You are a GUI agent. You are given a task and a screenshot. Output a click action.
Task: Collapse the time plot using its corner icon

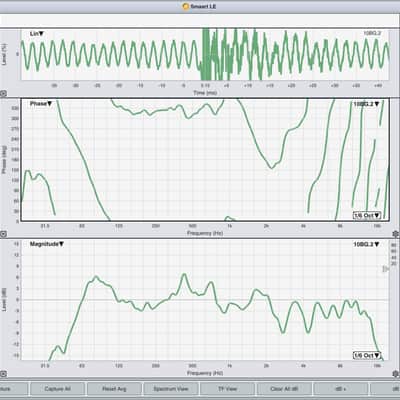click(x=3, y=94)
